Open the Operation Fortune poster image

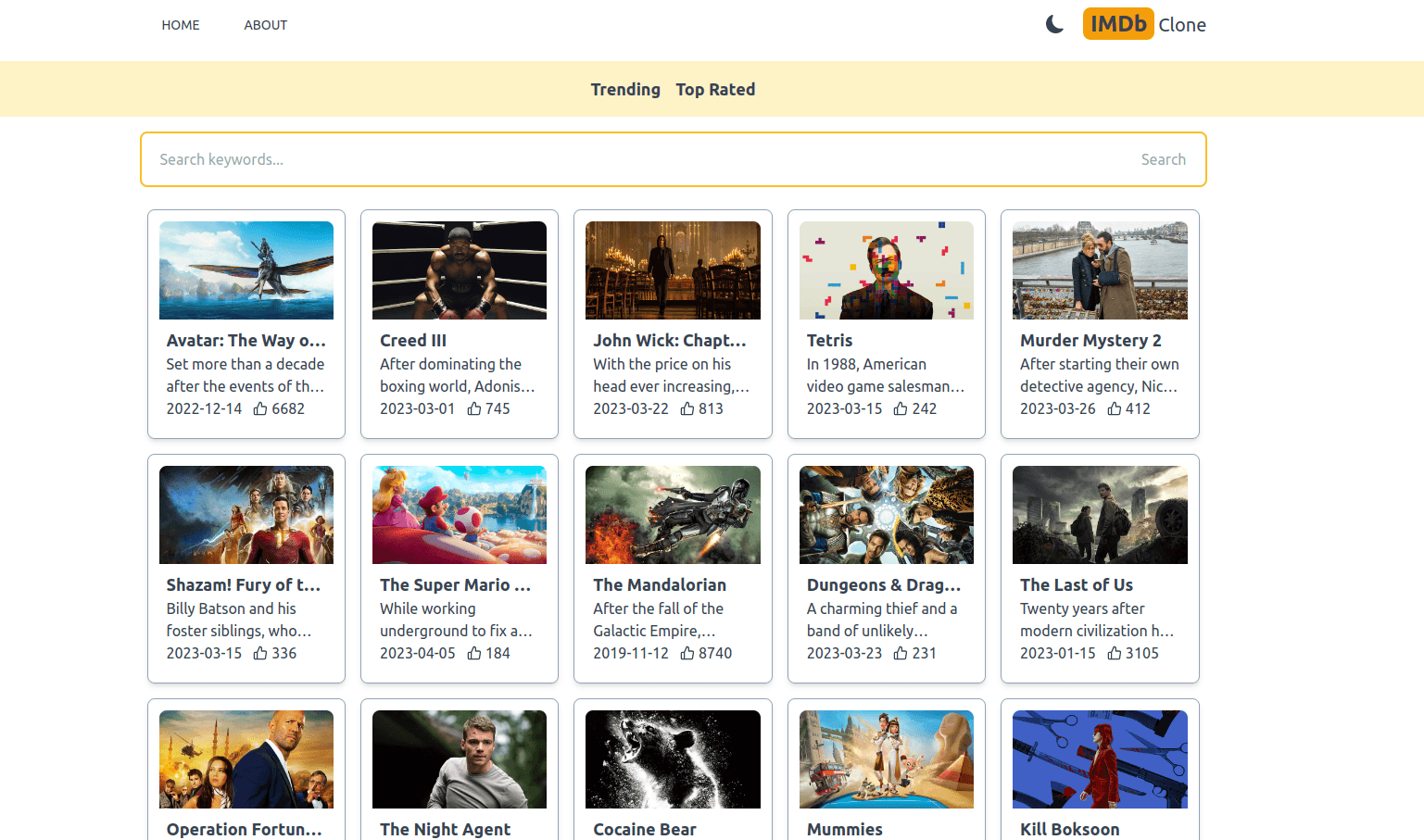(x=246, y=759)
